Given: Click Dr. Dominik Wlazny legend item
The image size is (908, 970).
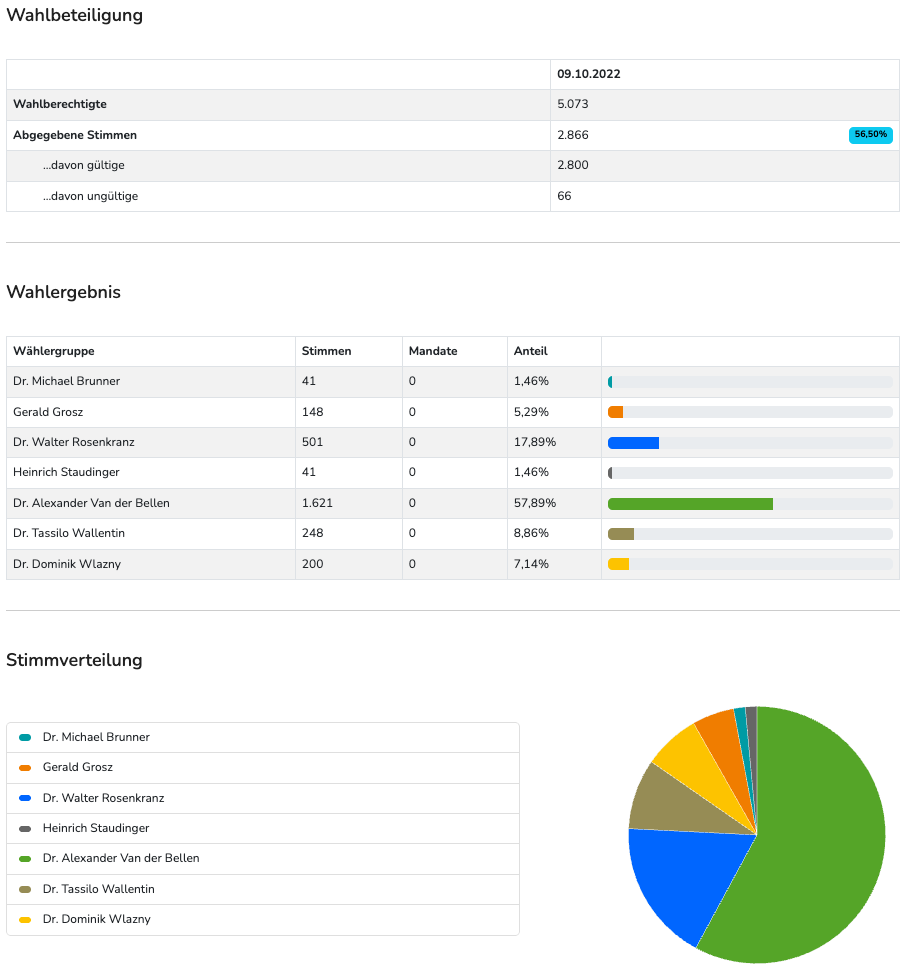Looking at the screenshot, I should point(96,919).
